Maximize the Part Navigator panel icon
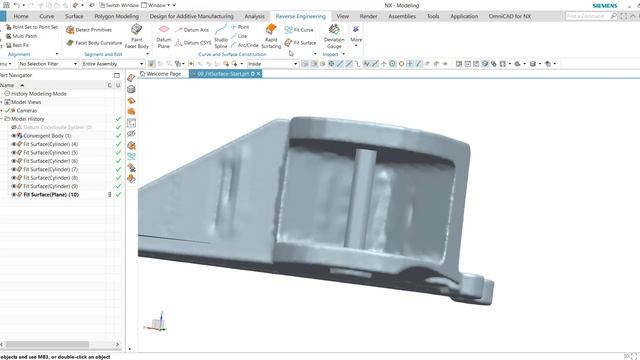The height and width of the screenshot is (360, 640). (x=117, y=75)
